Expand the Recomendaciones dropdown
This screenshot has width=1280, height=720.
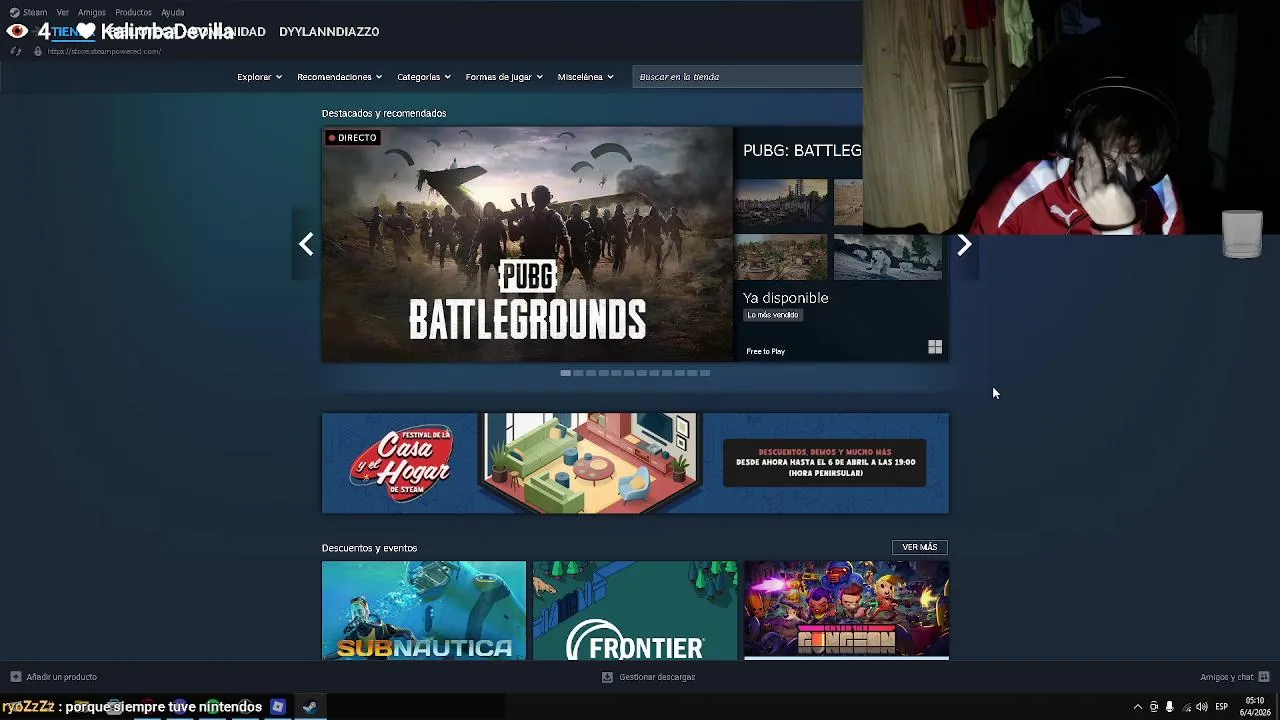point(339,77)
